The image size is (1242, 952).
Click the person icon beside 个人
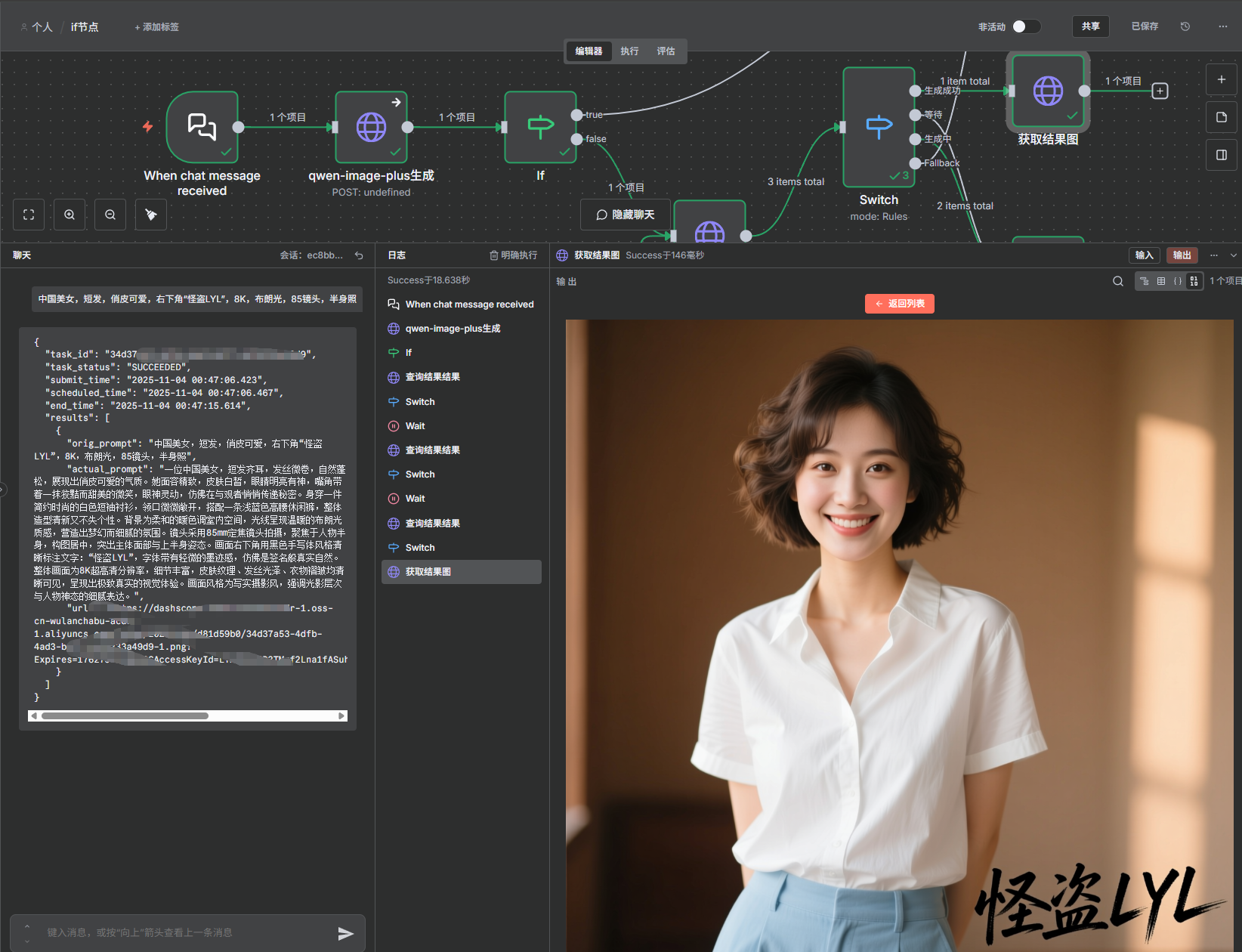tap(24, 27)
